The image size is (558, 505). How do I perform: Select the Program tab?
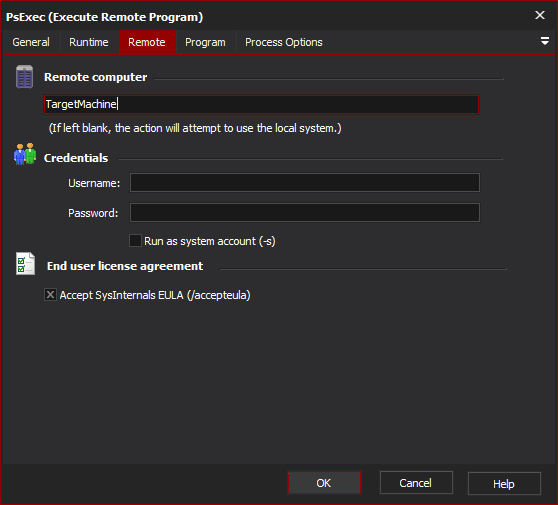click(x=205, y=42)
